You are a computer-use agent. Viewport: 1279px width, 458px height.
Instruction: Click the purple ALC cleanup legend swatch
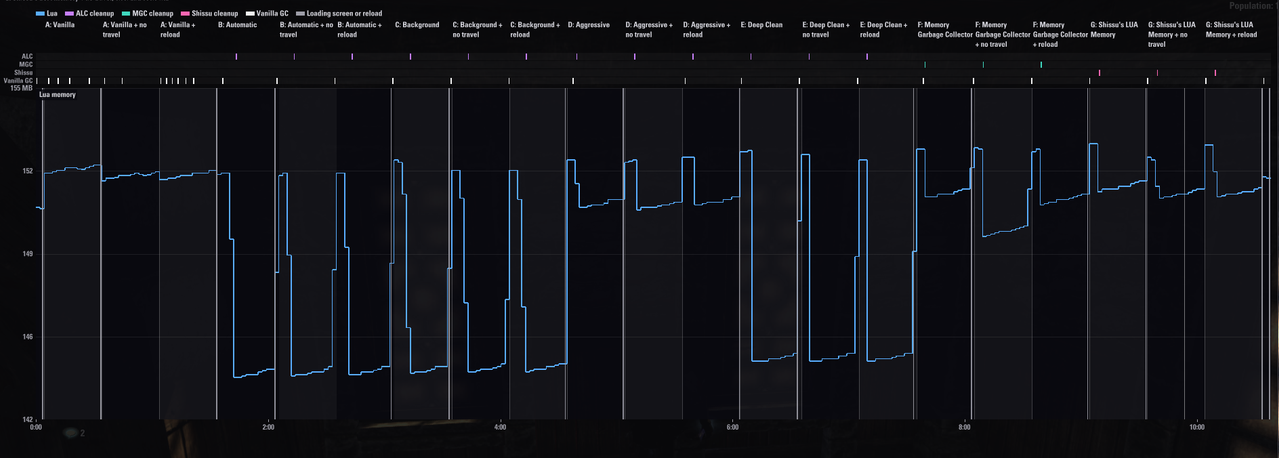pos(69,13)
